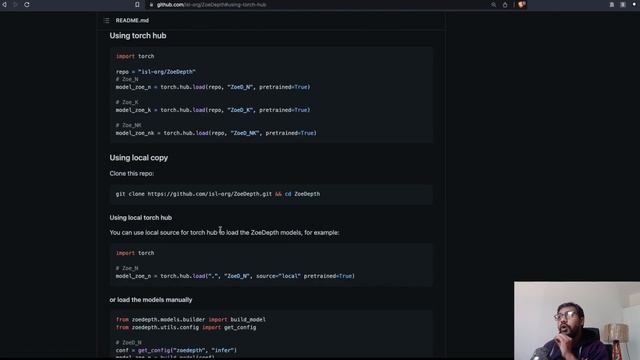
Task: Open the Brave Shields lion icon
Action: (x=521, y=5)
